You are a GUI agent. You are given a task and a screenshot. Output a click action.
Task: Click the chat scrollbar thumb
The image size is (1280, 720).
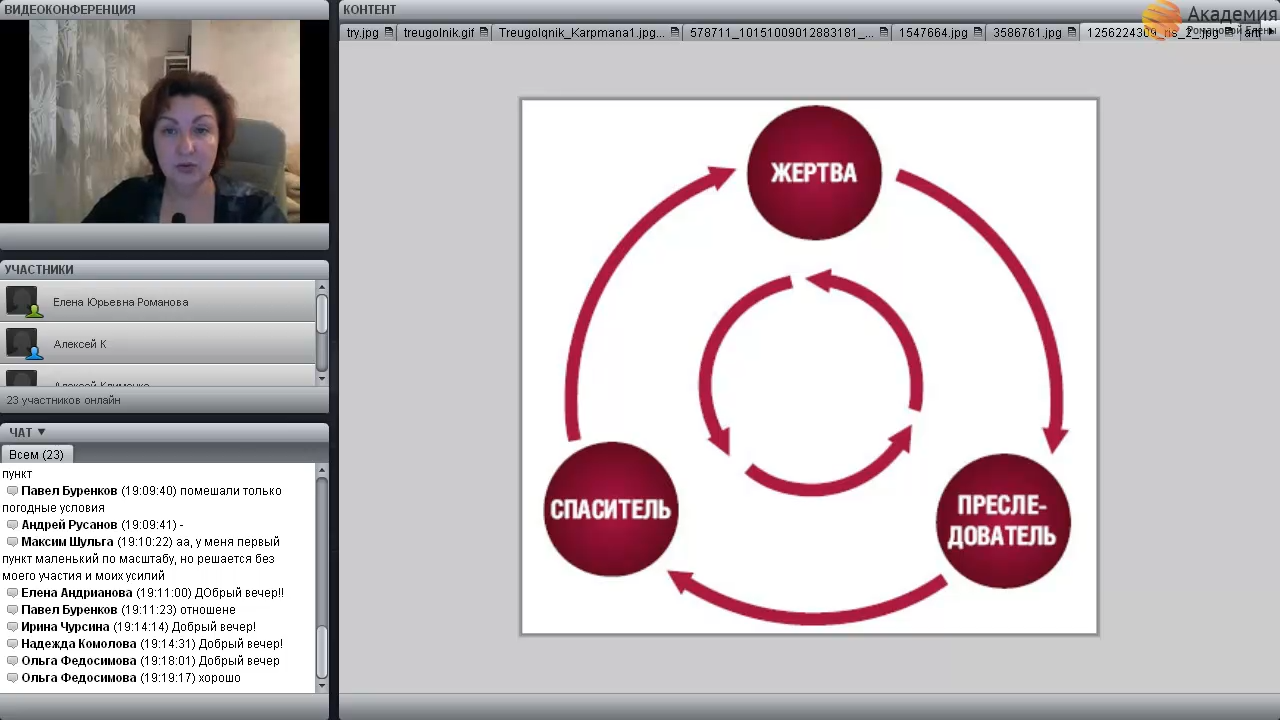click(x=322, y=652)
